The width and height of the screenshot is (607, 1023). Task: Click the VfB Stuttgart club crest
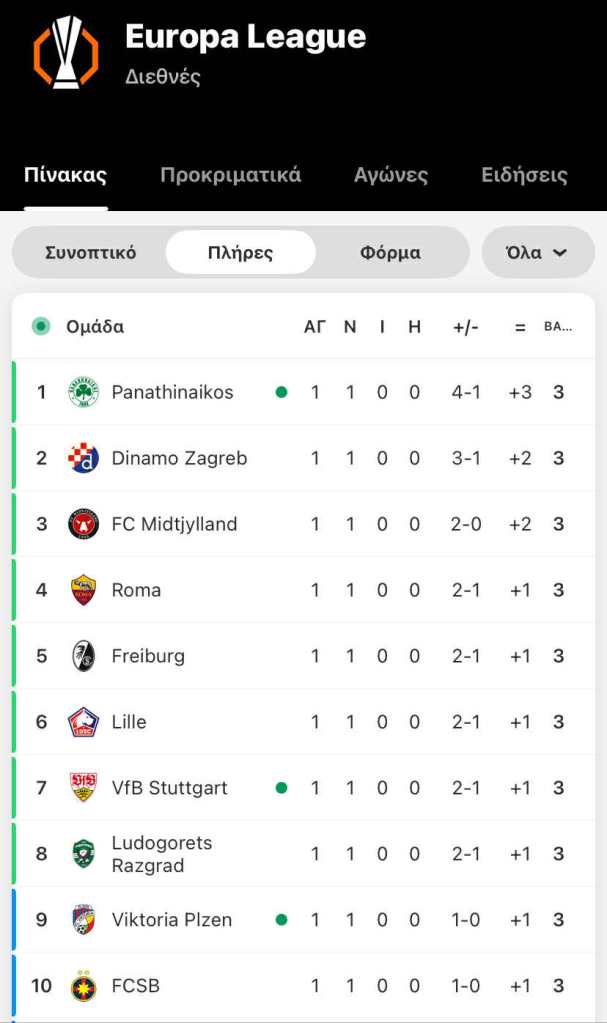pyautogui.click(x=83, y=788)
